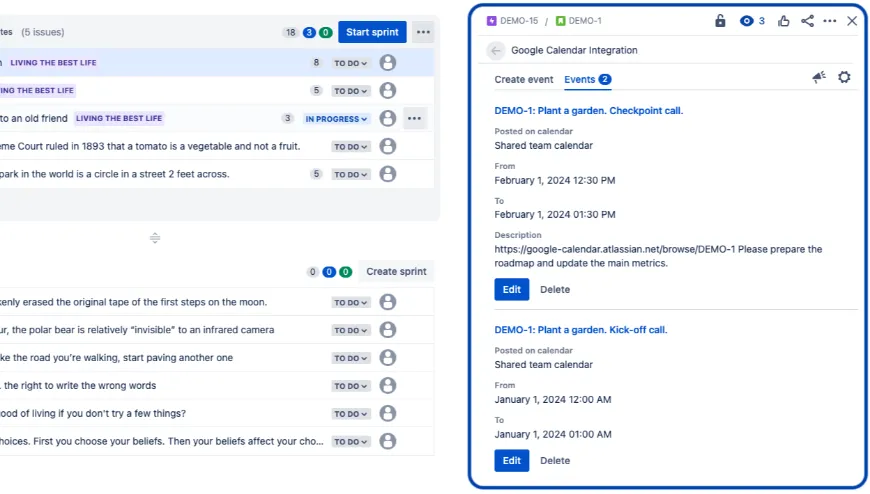Click Delete for the Kick-off call event
Viewport: 870px width, 494px height.
[555, 461]
